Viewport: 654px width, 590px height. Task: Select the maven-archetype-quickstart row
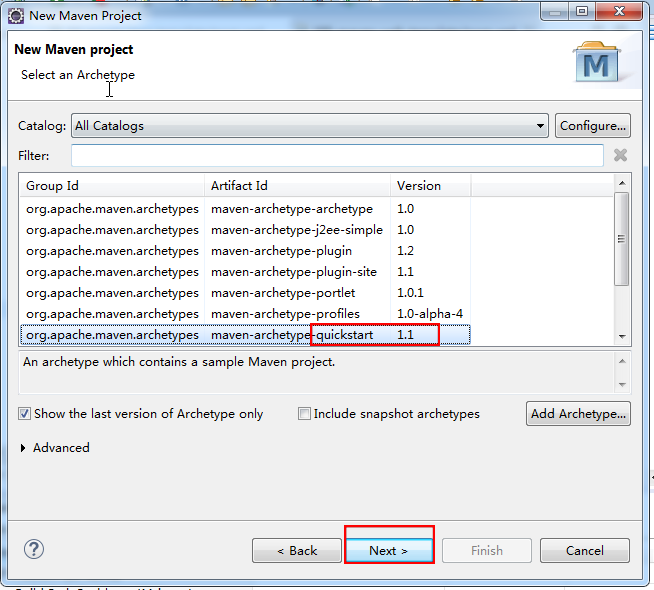point(245,335)
